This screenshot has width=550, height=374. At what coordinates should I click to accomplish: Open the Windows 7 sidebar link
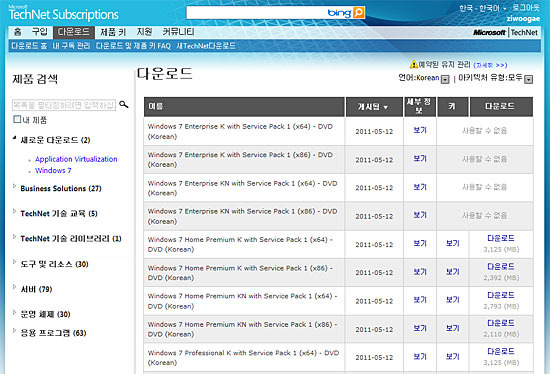tap(53, 171)
